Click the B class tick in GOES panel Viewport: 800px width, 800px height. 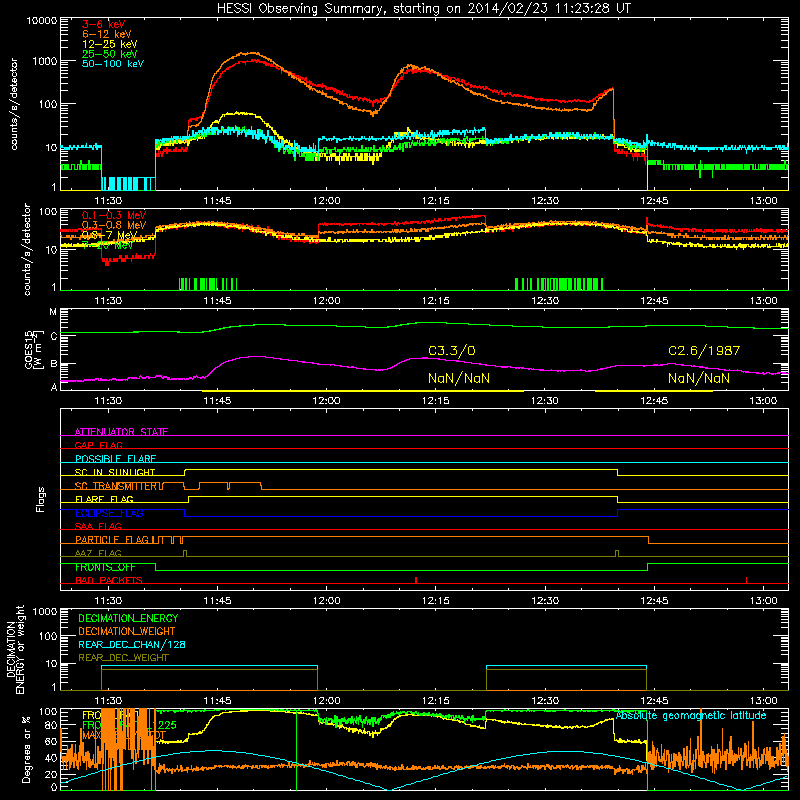53,364
